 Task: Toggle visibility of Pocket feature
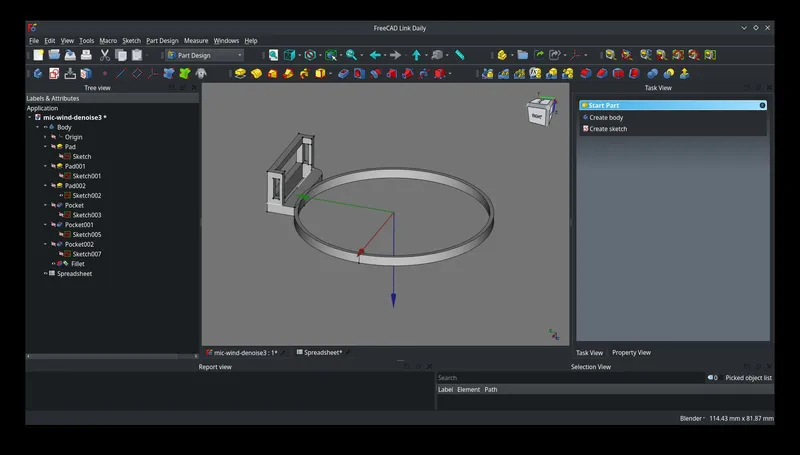(x=54, y=205)
